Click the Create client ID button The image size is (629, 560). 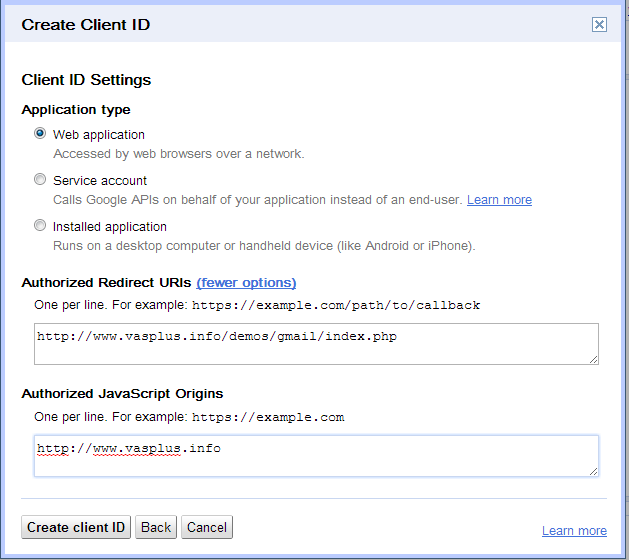point(76,527)
